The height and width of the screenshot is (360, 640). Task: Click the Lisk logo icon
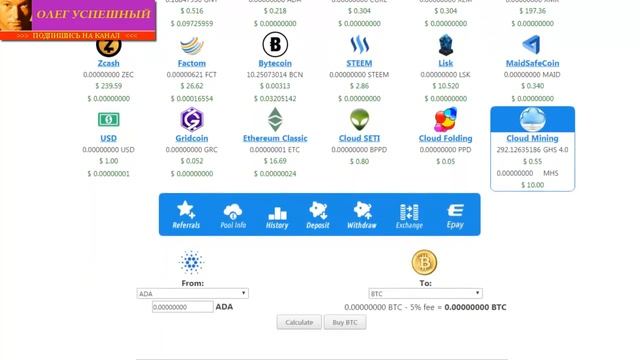tap(446, 45)
